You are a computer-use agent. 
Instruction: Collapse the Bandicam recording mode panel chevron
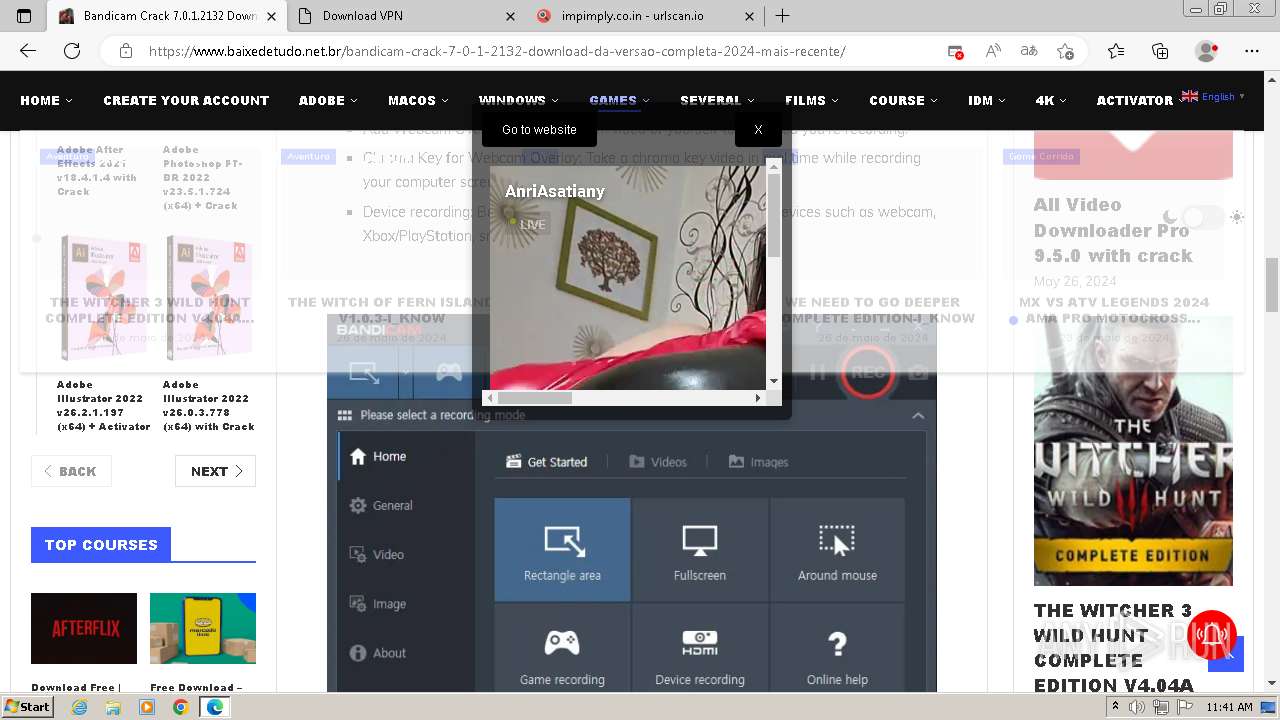(x=918, y=415)
